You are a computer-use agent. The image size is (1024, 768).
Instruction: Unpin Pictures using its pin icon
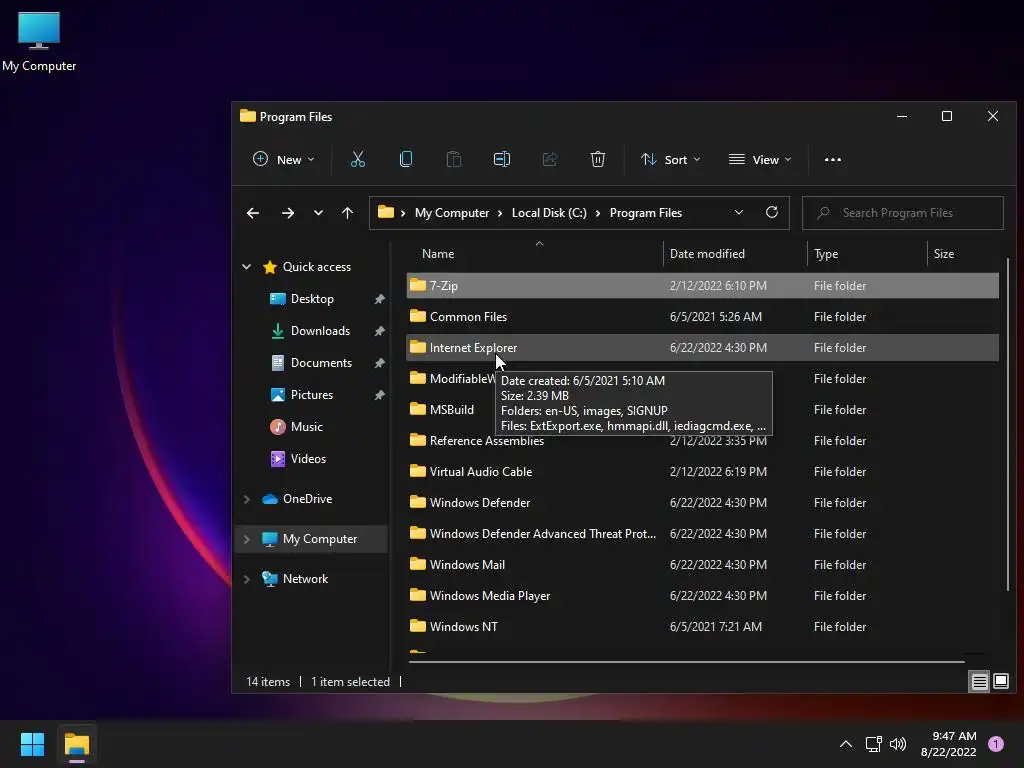point(379,395)
